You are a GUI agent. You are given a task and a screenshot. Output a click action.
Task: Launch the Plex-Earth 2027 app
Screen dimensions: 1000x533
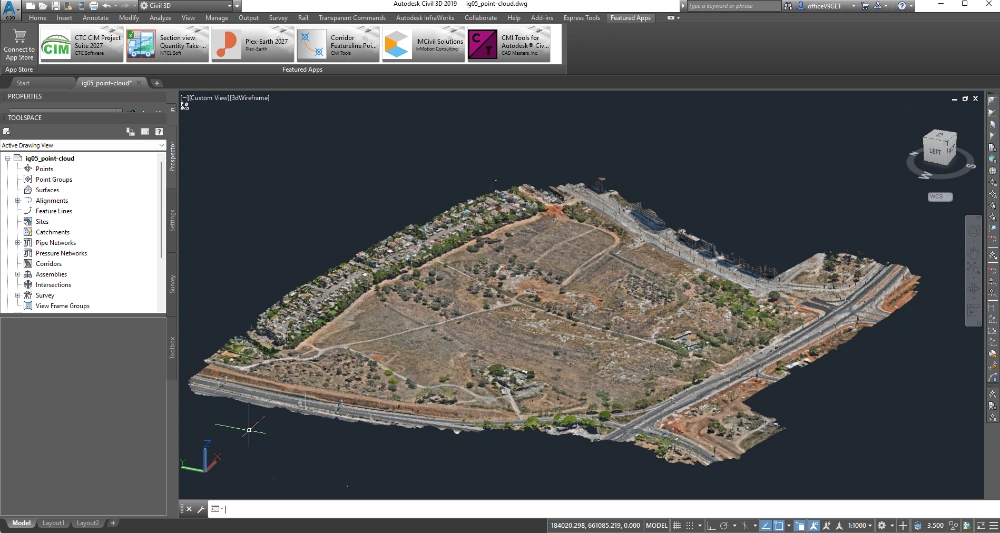pyautogui.click(x=253, y=45)
